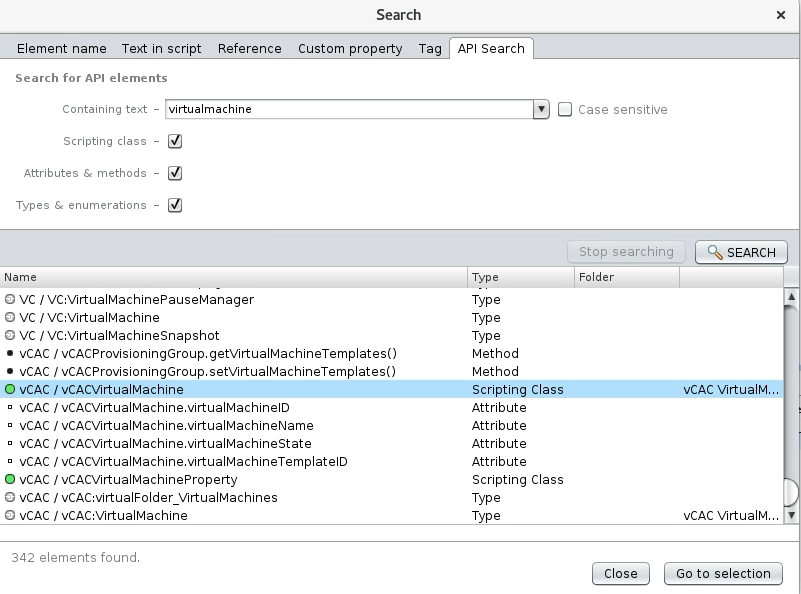The image size is (801, 594).
Task: Click the type icon beside VC:VirtualMachinePauseManager
Action: coord(10,299)
